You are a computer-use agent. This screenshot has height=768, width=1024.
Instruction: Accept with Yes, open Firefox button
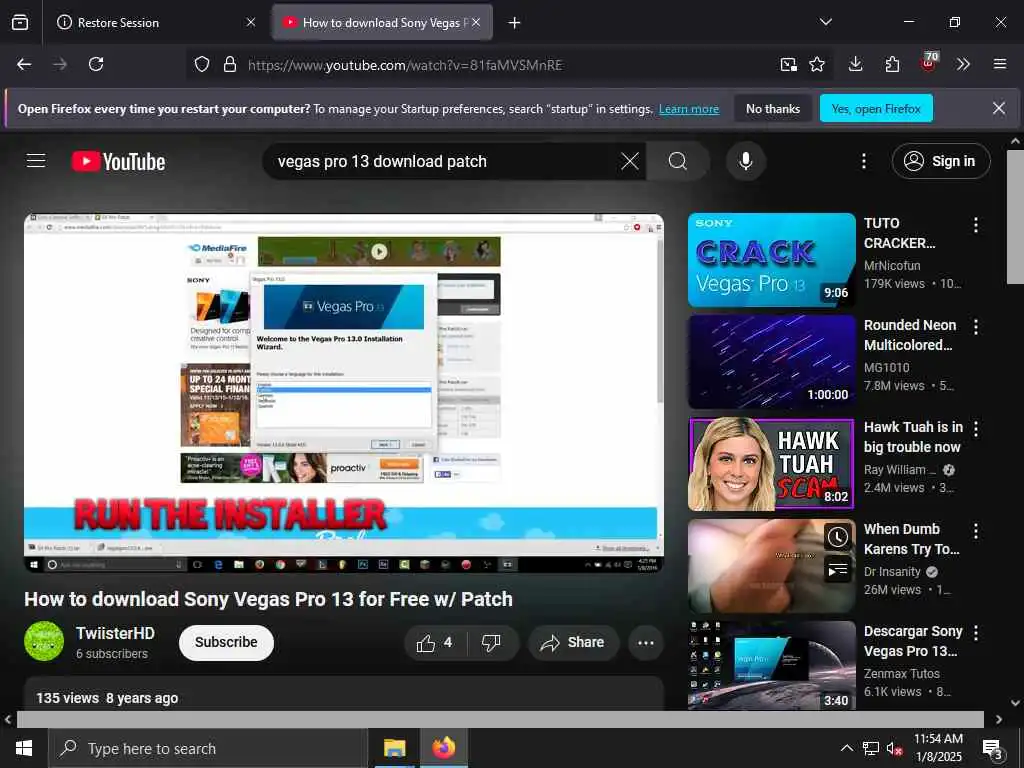click(876, 108)
